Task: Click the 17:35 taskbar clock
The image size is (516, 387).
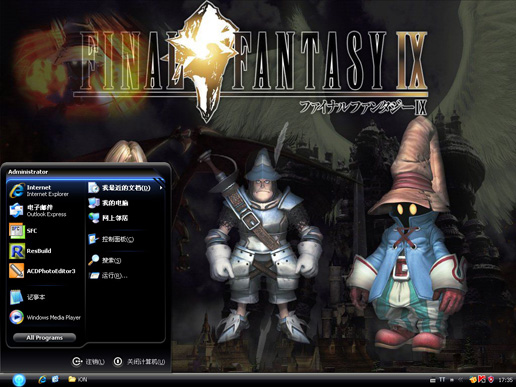Action: click(506, 380)
